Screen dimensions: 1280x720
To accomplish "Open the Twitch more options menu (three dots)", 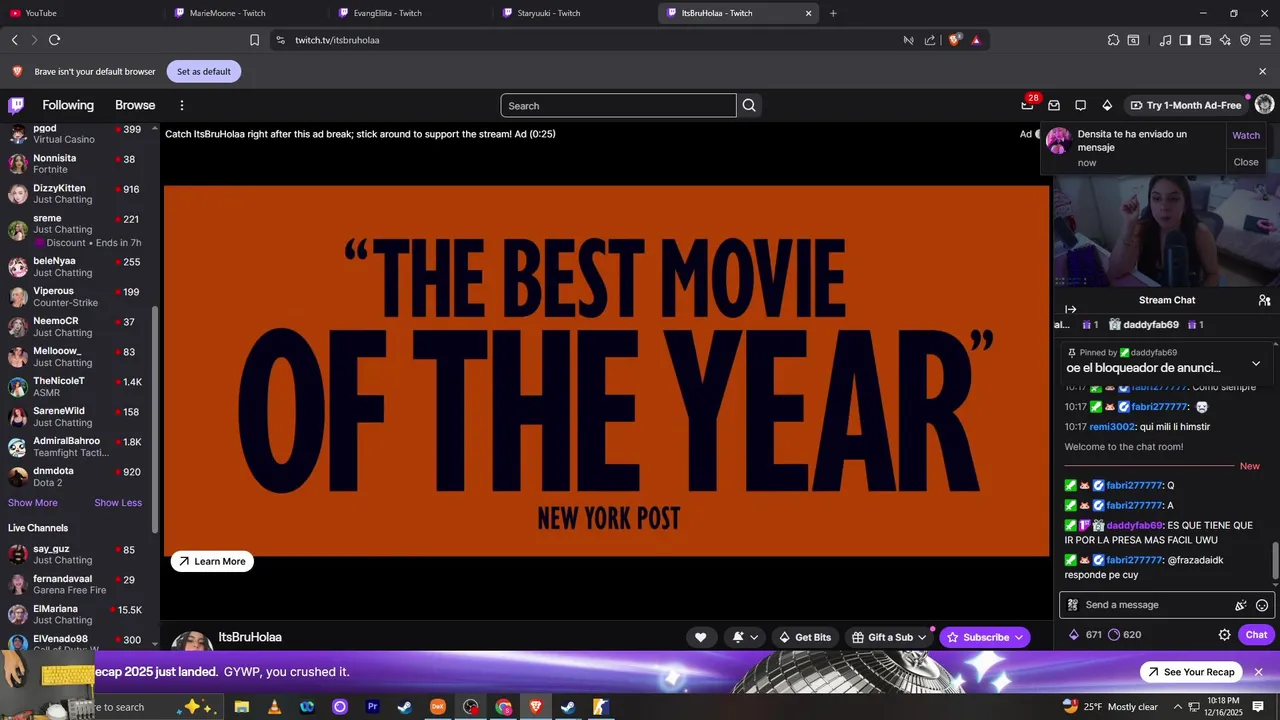I will click(182, 105).
